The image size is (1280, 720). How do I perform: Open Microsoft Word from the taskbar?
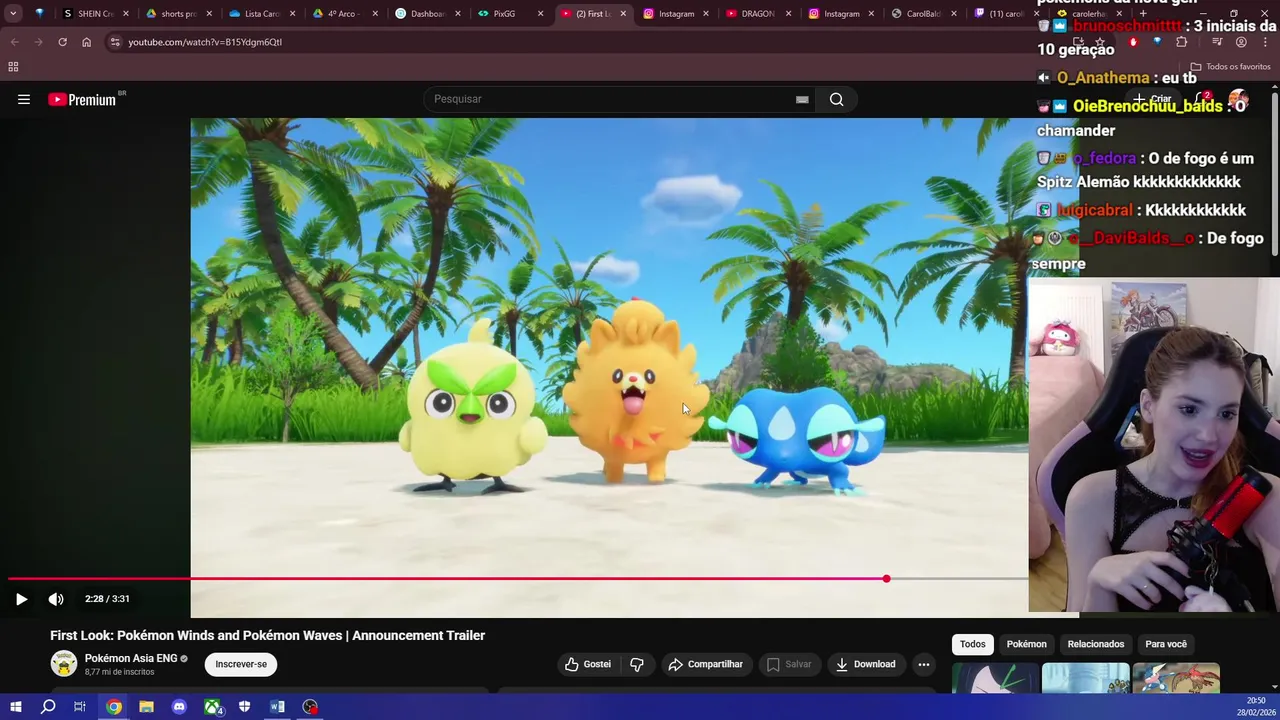(277, 707)
